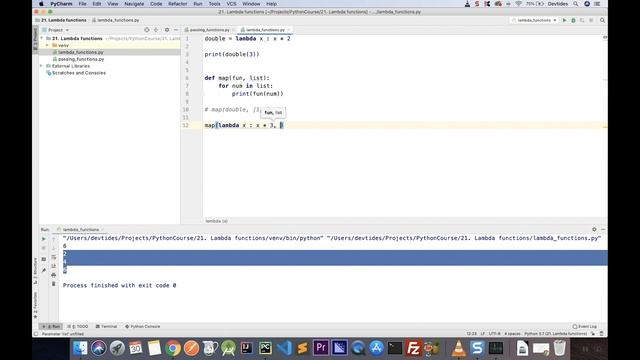Click line 12 in the editor gutter
This screenshot has height=360, width=640.
(x=186, y=125)
